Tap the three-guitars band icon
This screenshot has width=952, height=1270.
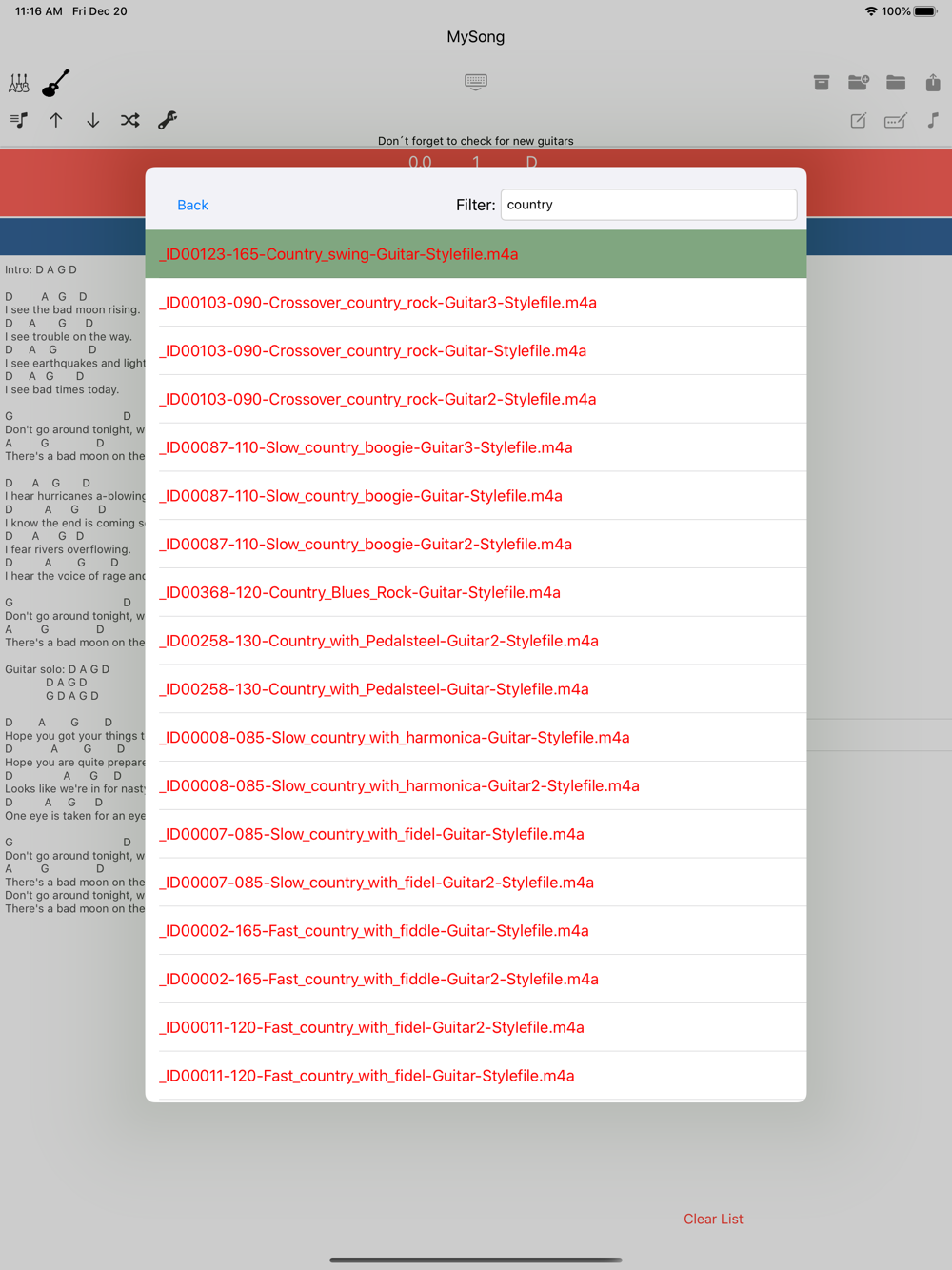point(19,83)
